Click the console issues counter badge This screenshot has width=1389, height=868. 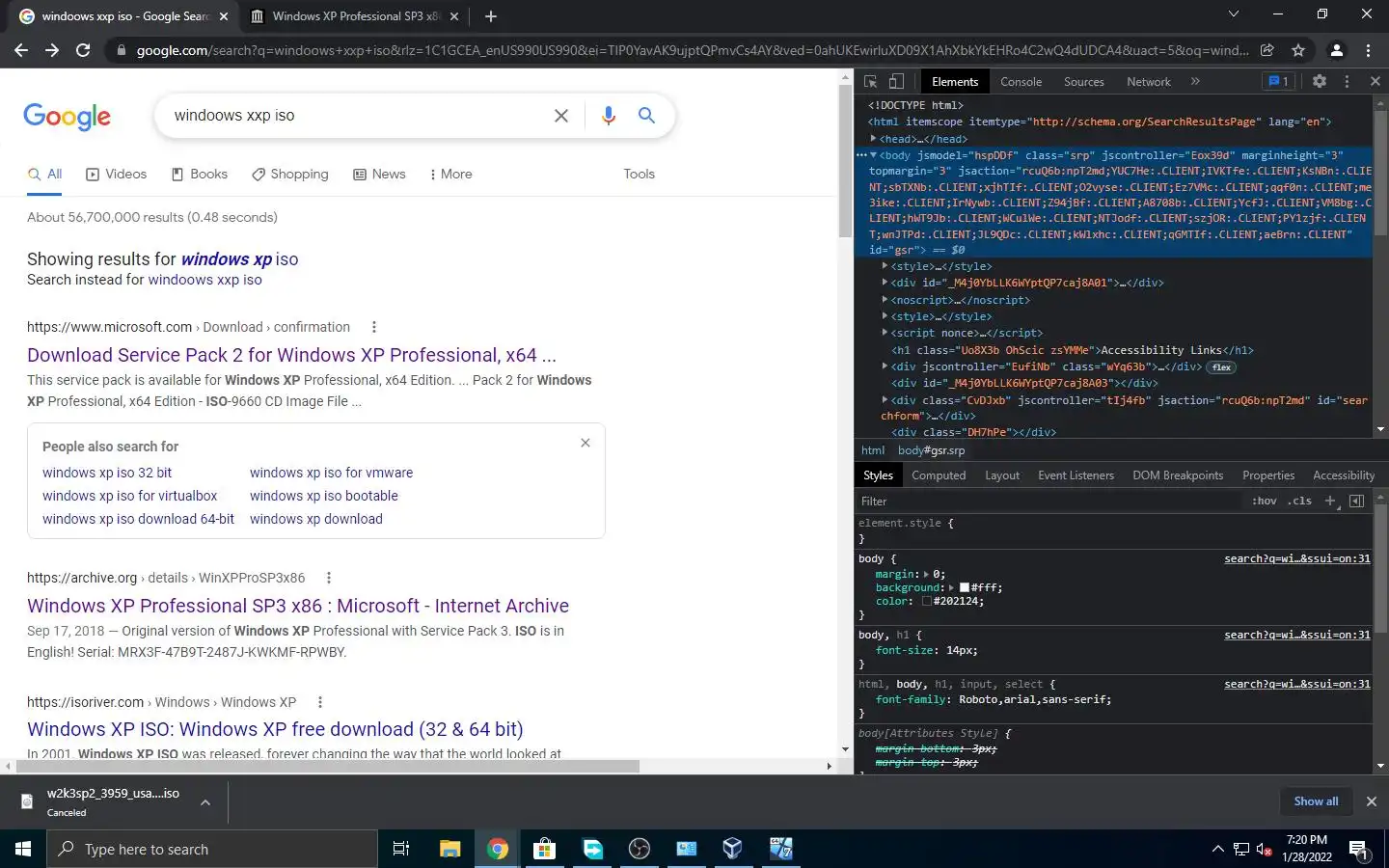click(x=1279, y=82)
